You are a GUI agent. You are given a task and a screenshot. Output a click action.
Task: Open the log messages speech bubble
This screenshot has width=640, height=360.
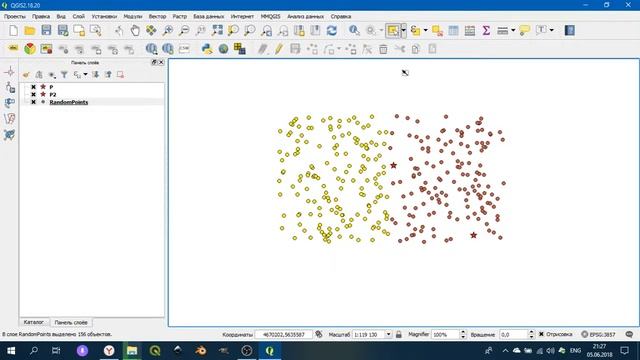point(629,334)
